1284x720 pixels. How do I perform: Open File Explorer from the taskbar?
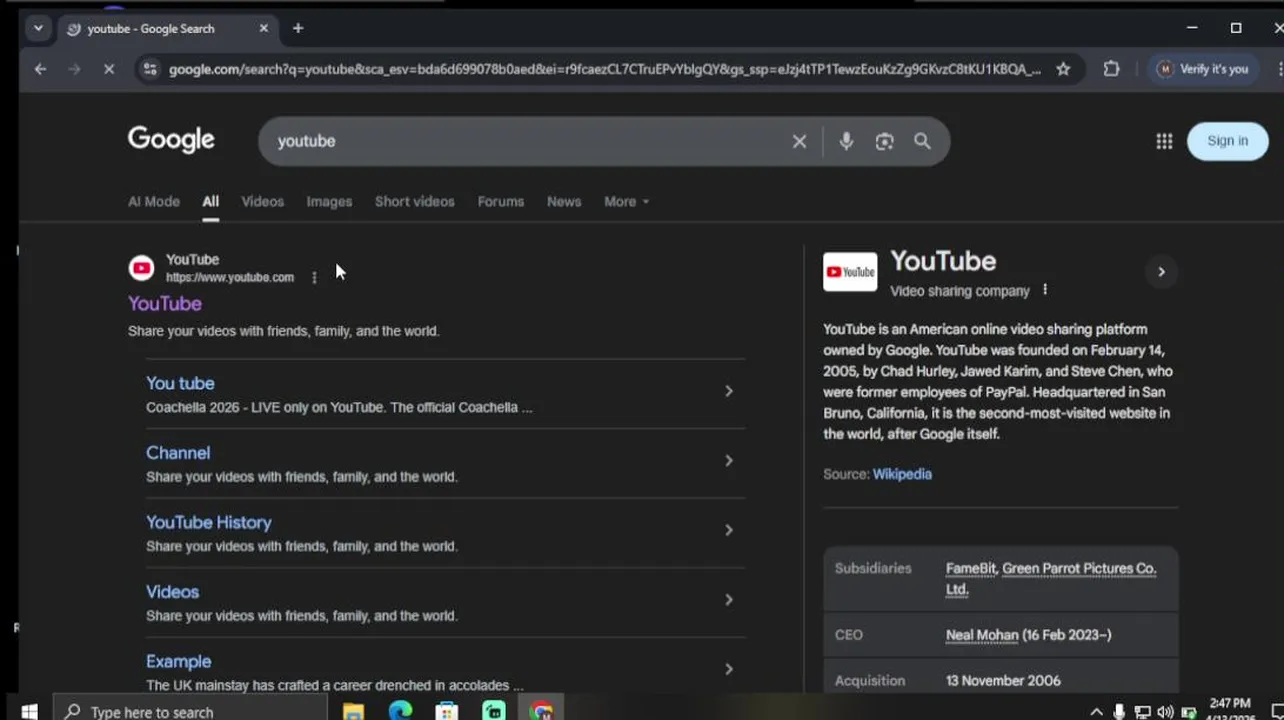(x=353, y=711)
